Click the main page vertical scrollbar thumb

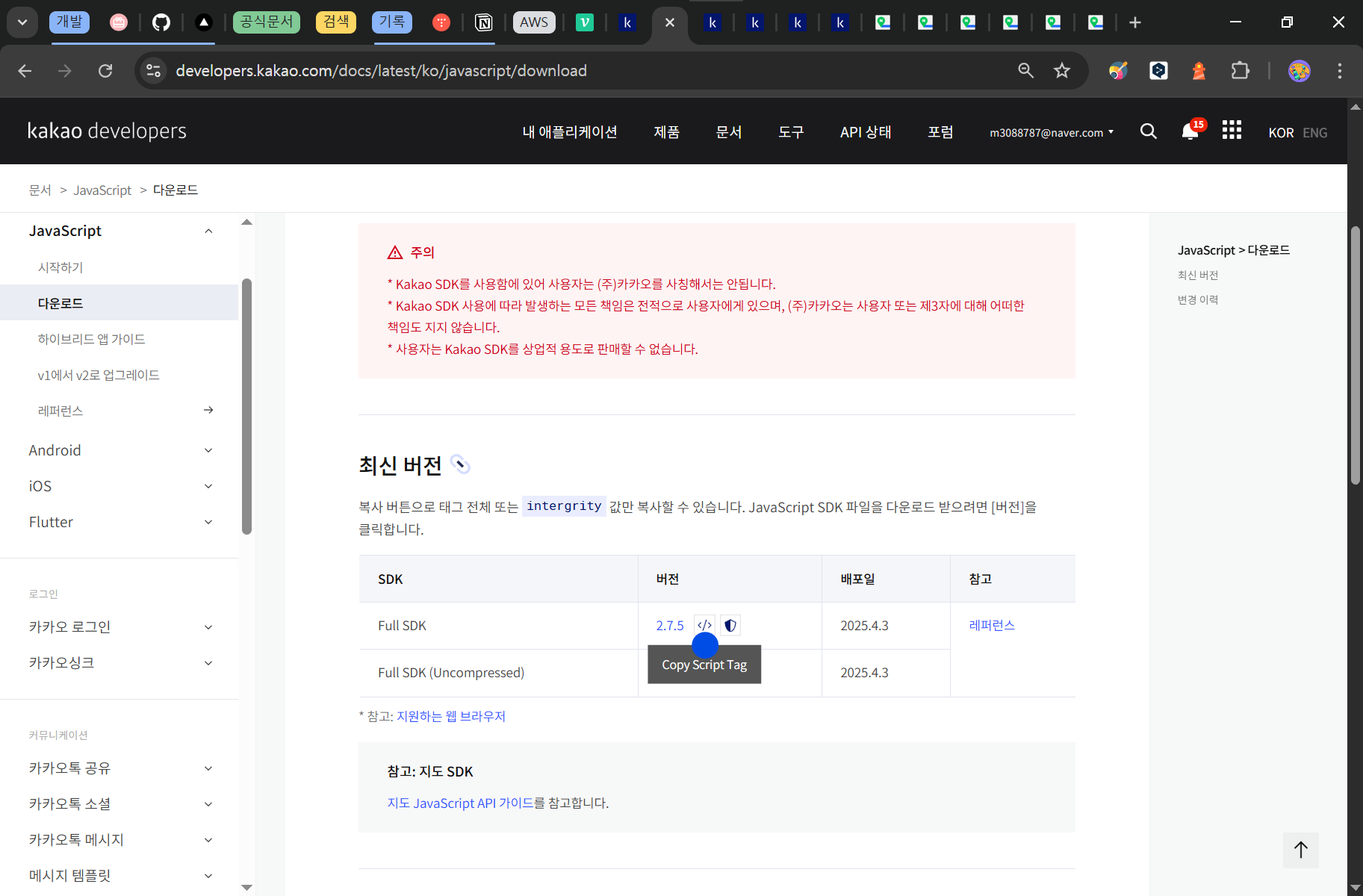pos(1356,355)
